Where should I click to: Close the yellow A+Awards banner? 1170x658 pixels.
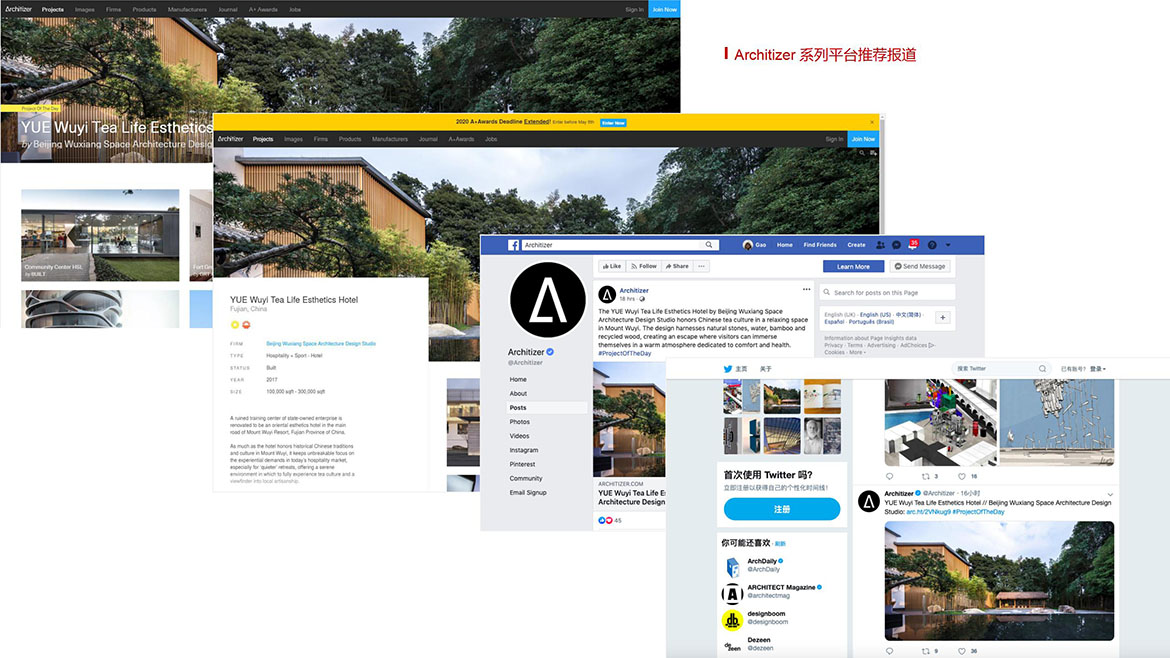pyautogui.click(x=872, y=122)
